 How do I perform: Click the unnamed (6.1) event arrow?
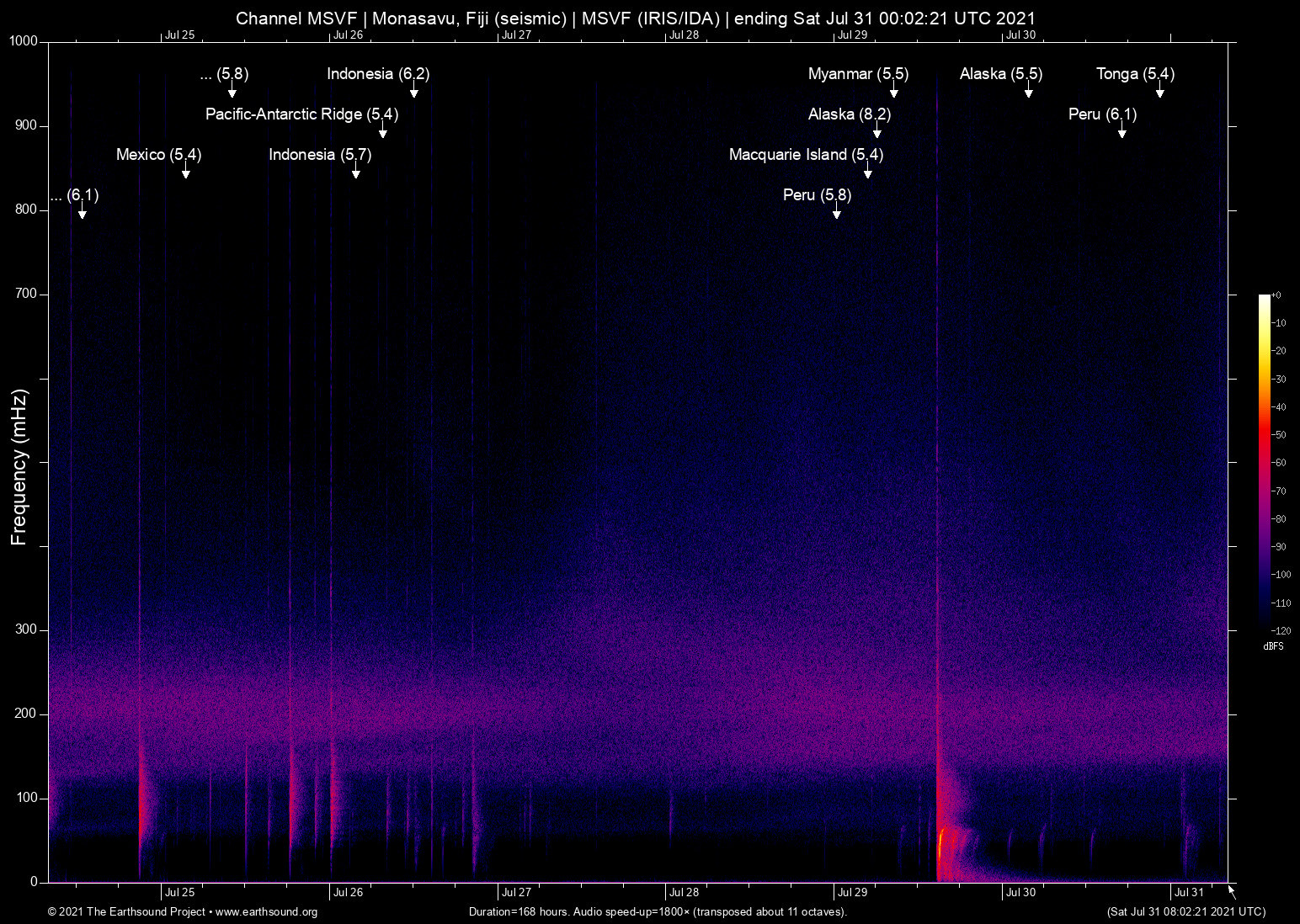coord(83,212)
